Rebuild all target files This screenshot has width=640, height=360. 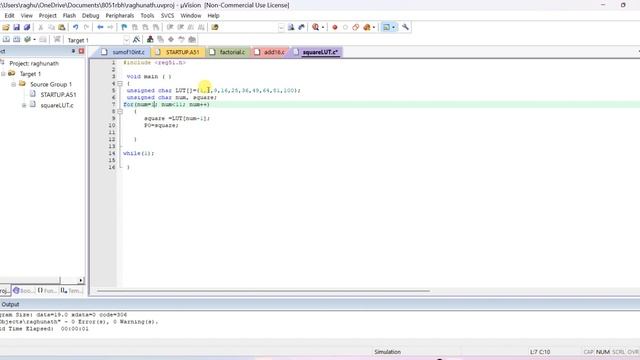pos(27,40)
